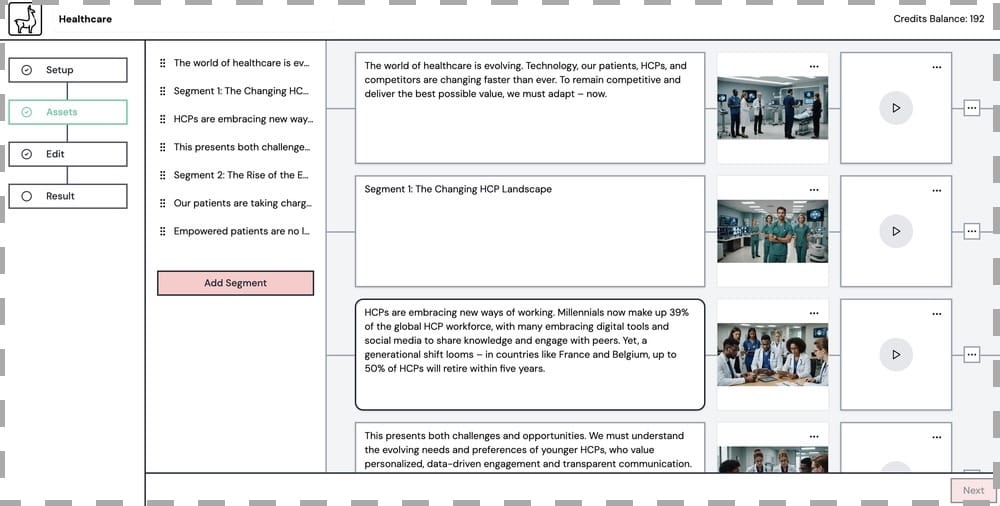The image size is (1000, 506).
Task: Open the Assets step
Action: coord(68,112)
